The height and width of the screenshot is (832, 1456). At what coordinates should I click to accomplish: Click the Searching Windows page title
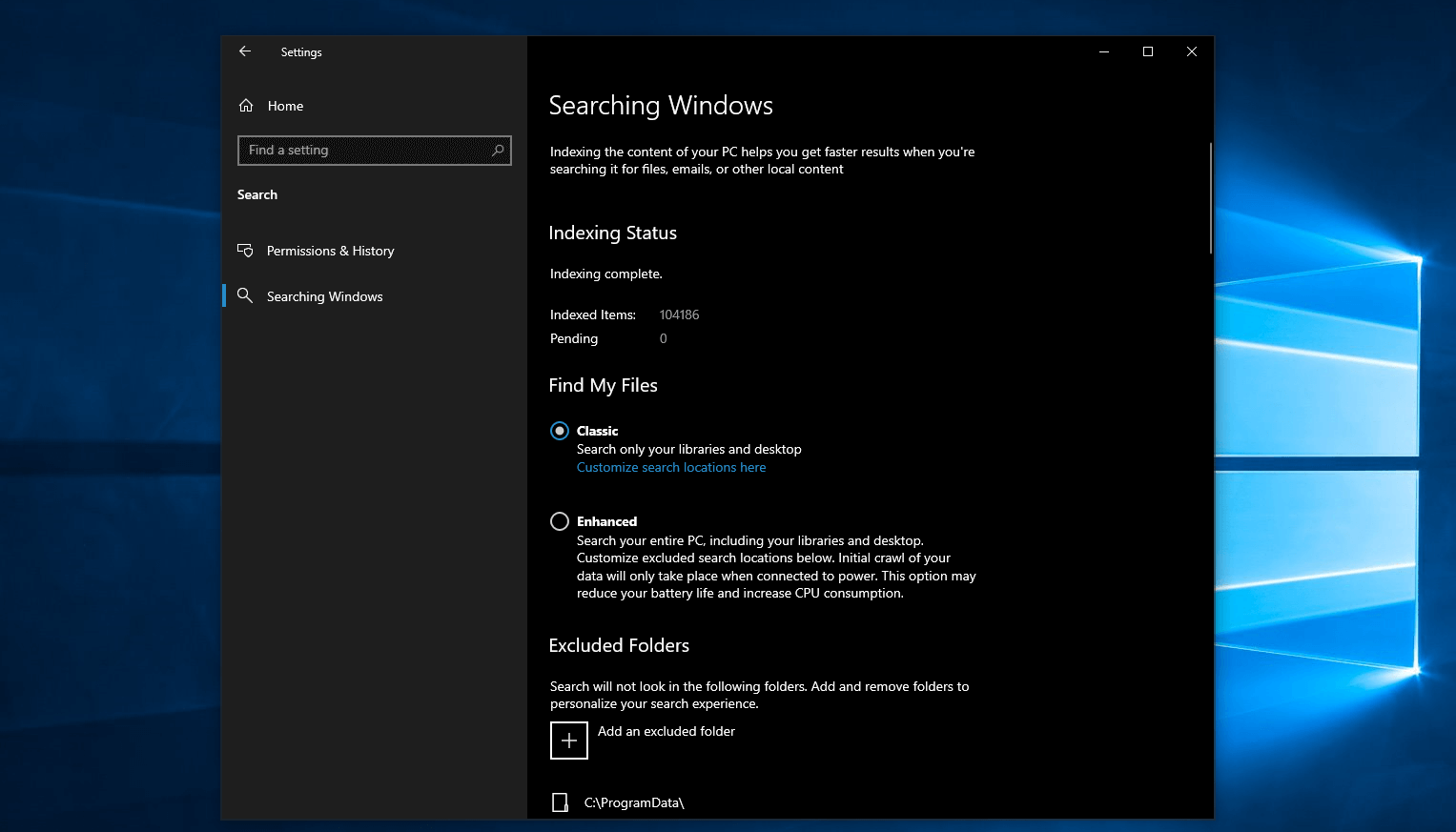661,106
